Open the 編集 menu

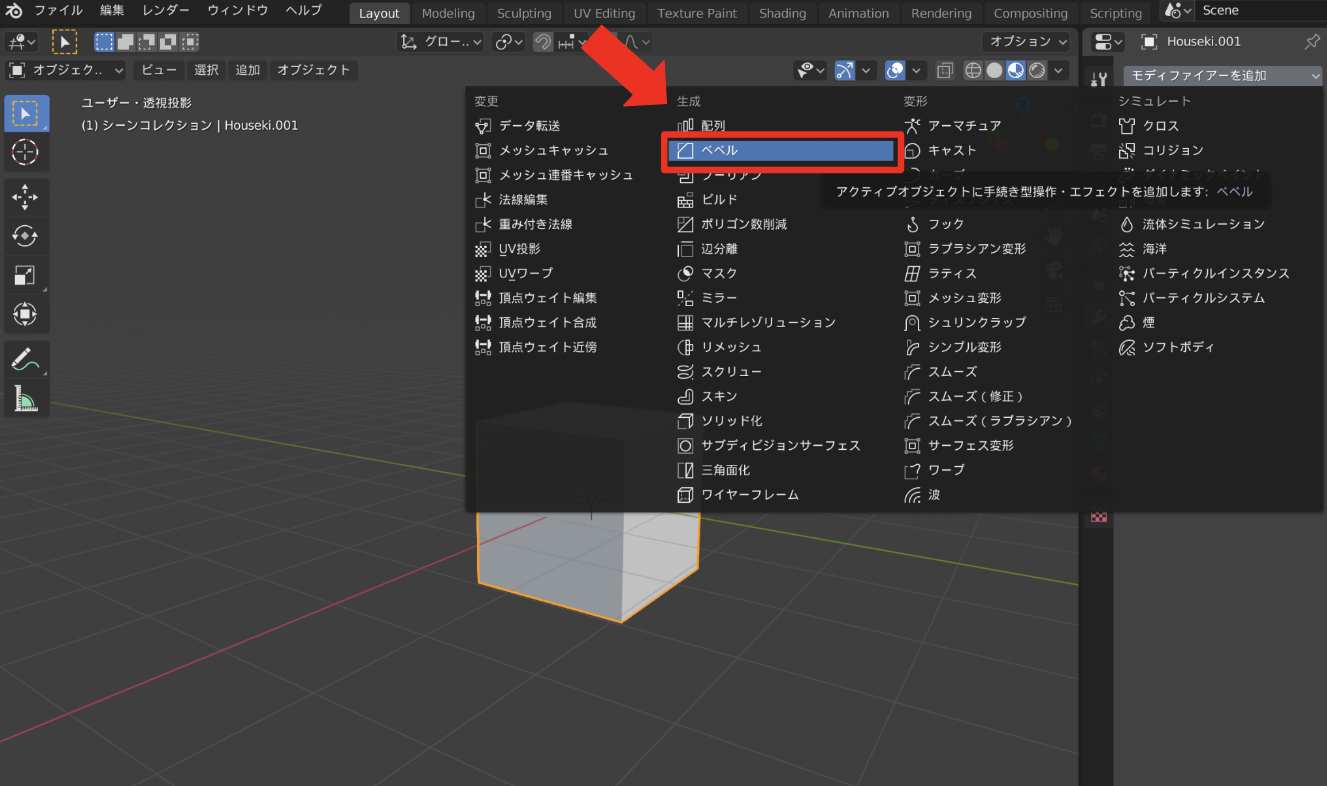[113, 11]
